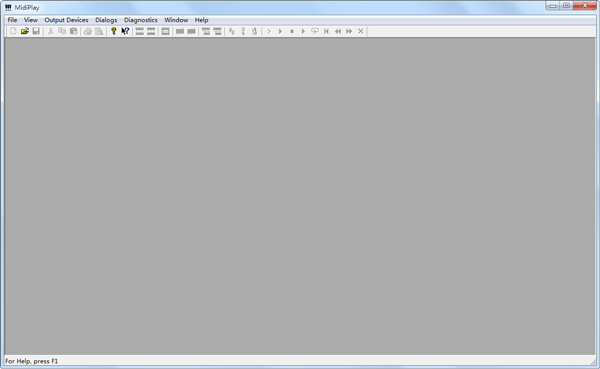Click the New file toolbar icon
The image size is (600, 369).
click(x=13, y=31)
